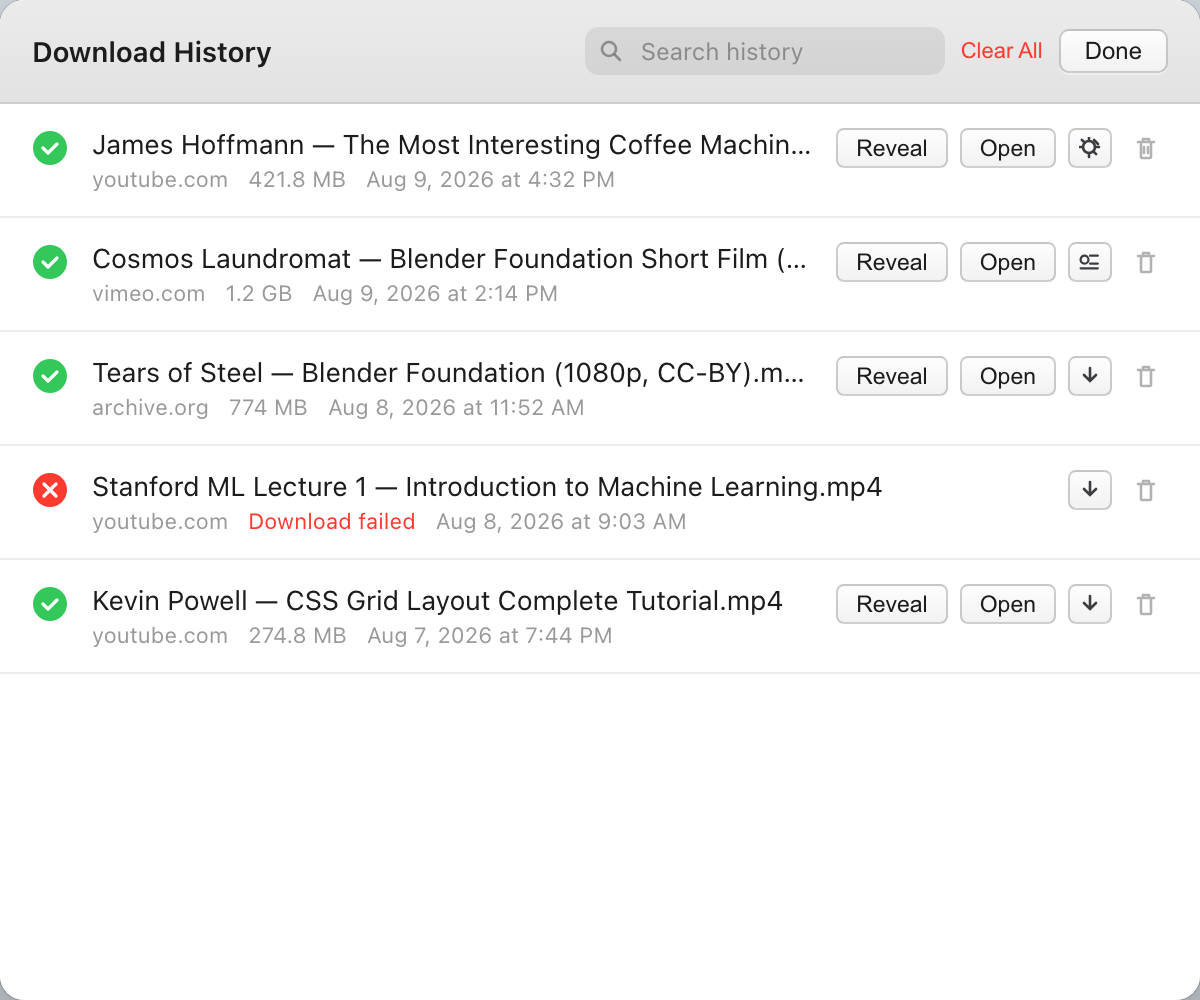Click the gear icon on James Hoffmann row

point(1090,148)
